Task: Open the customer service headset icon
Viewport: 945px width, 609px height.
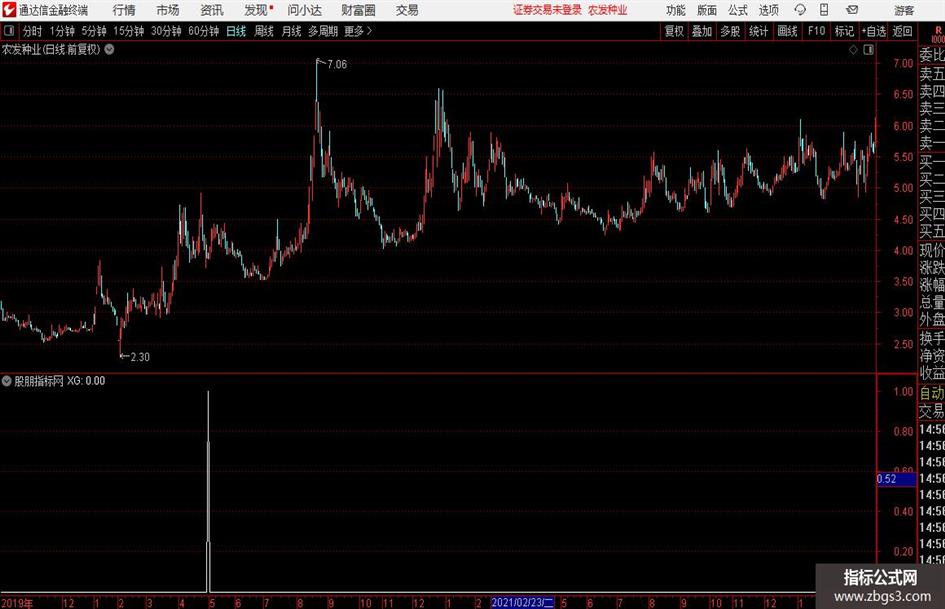Action: 800,10
